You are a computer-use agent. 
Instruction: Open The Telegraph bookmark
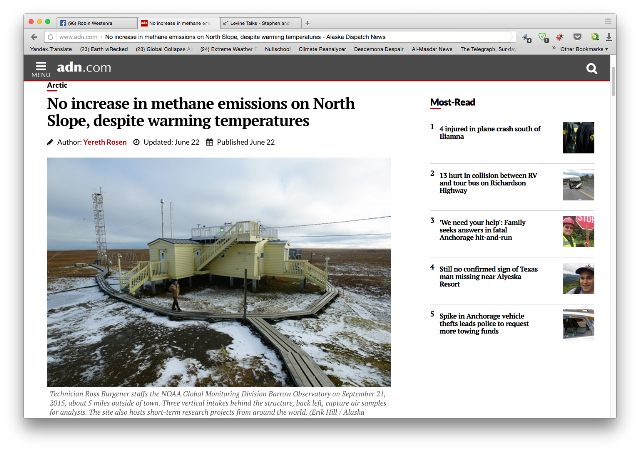(488, 49)
